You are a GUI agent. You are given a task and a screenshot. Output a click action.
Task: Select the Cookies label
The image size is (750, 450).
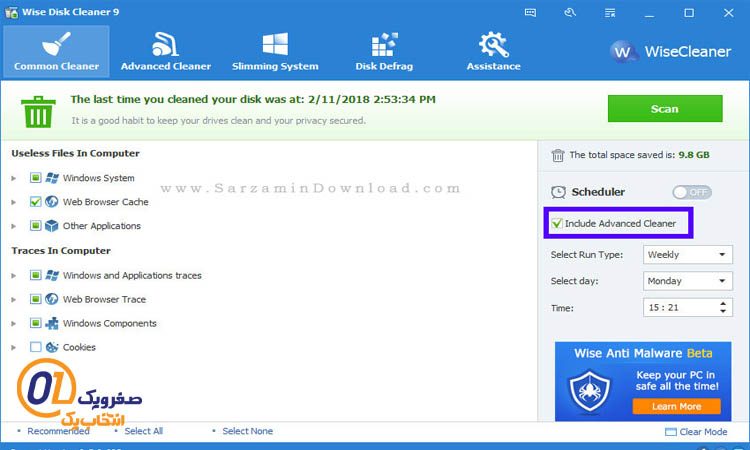point(79,347)
